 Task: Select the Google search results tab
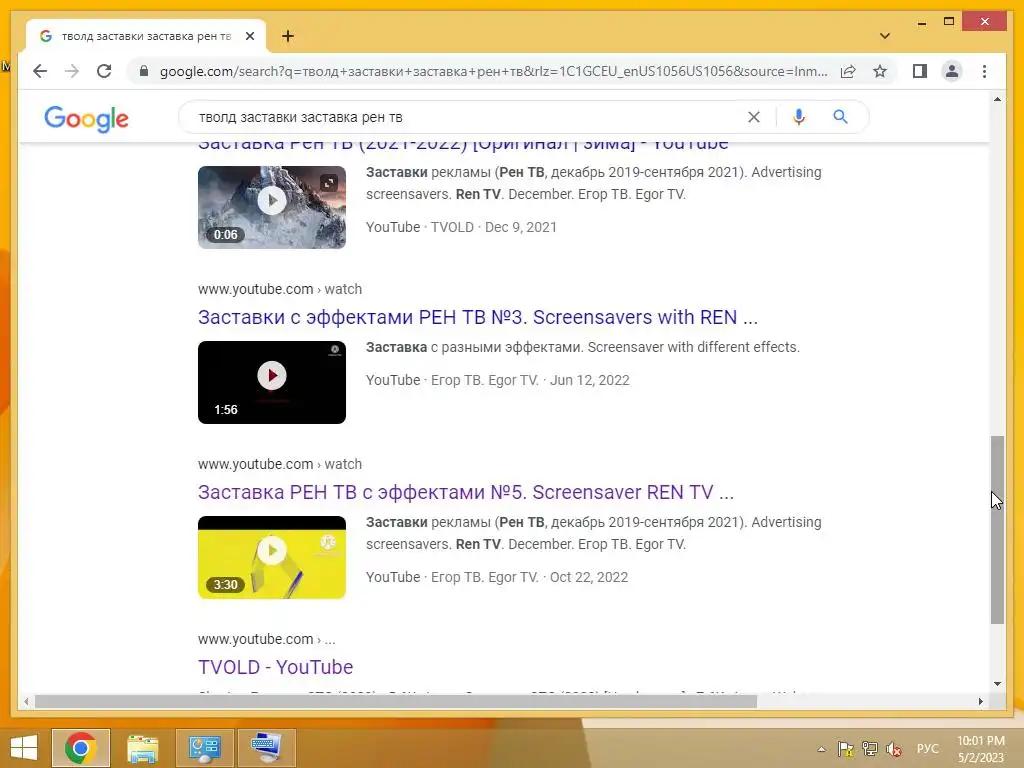pyautogui.click(x=146, y=37)
